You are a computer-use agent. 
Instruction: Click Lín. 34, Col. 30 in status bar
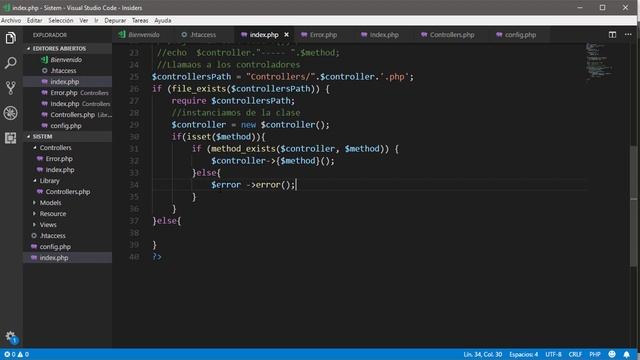[482, 354]
